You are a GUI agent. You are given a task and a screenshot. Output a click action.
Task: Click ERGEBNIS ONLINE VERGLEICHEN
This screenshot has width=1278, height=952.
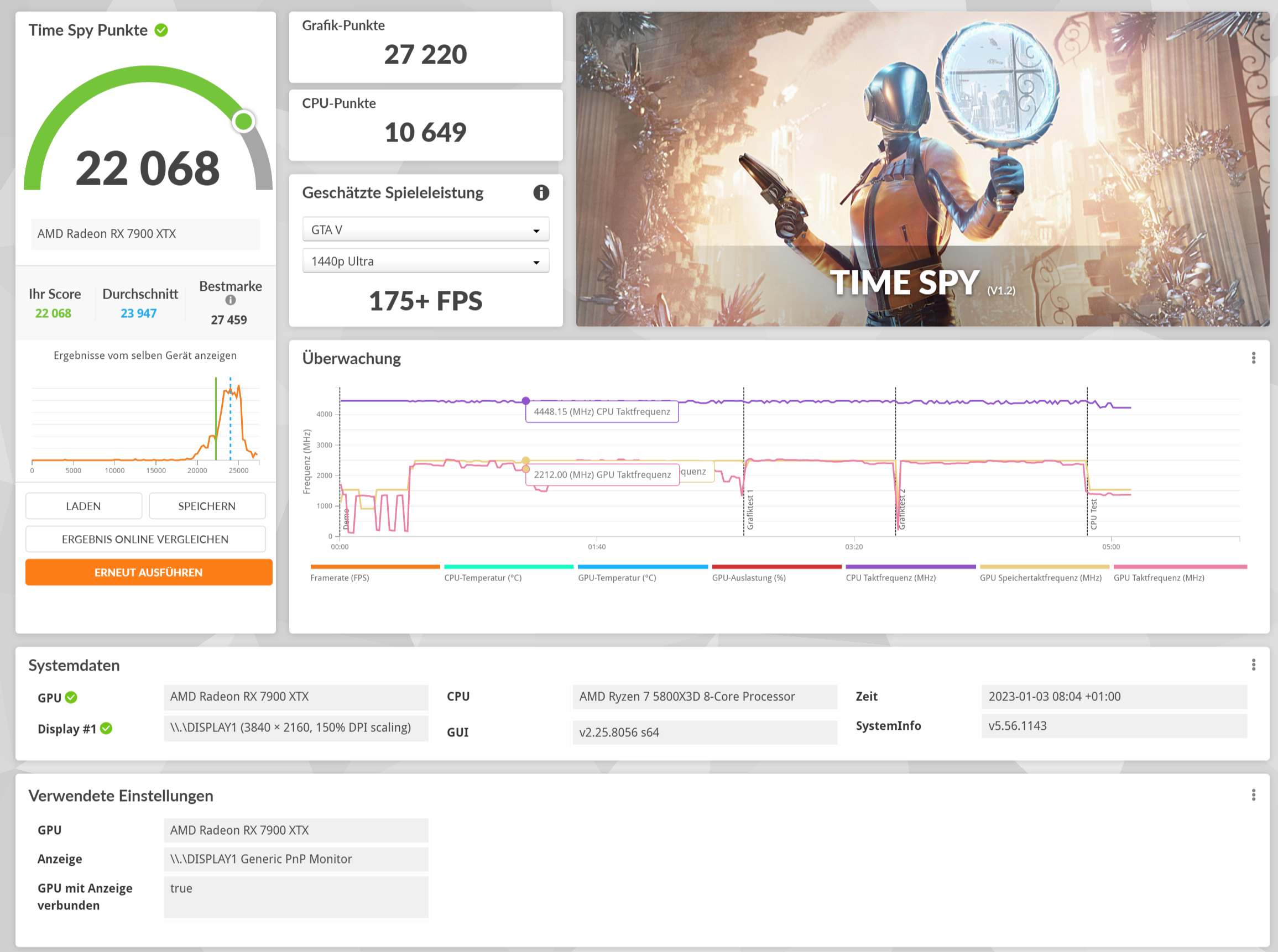(x=145, y=540)
